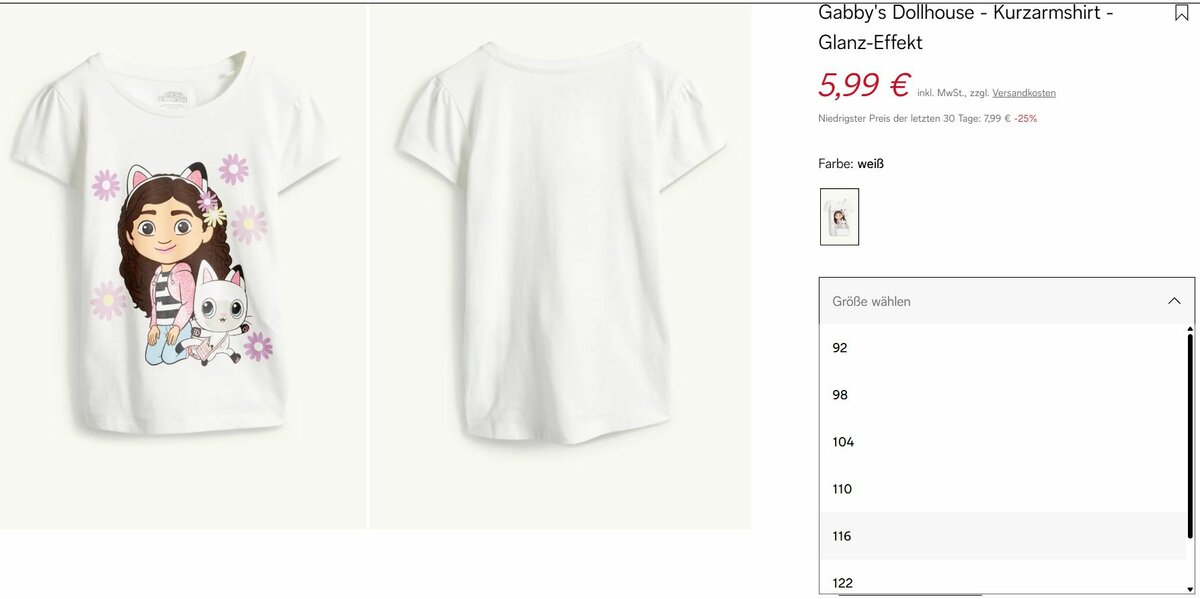Collapse size list using chevron arrow
Viewport: 1200px width, 599px height.
(1174, 301)
